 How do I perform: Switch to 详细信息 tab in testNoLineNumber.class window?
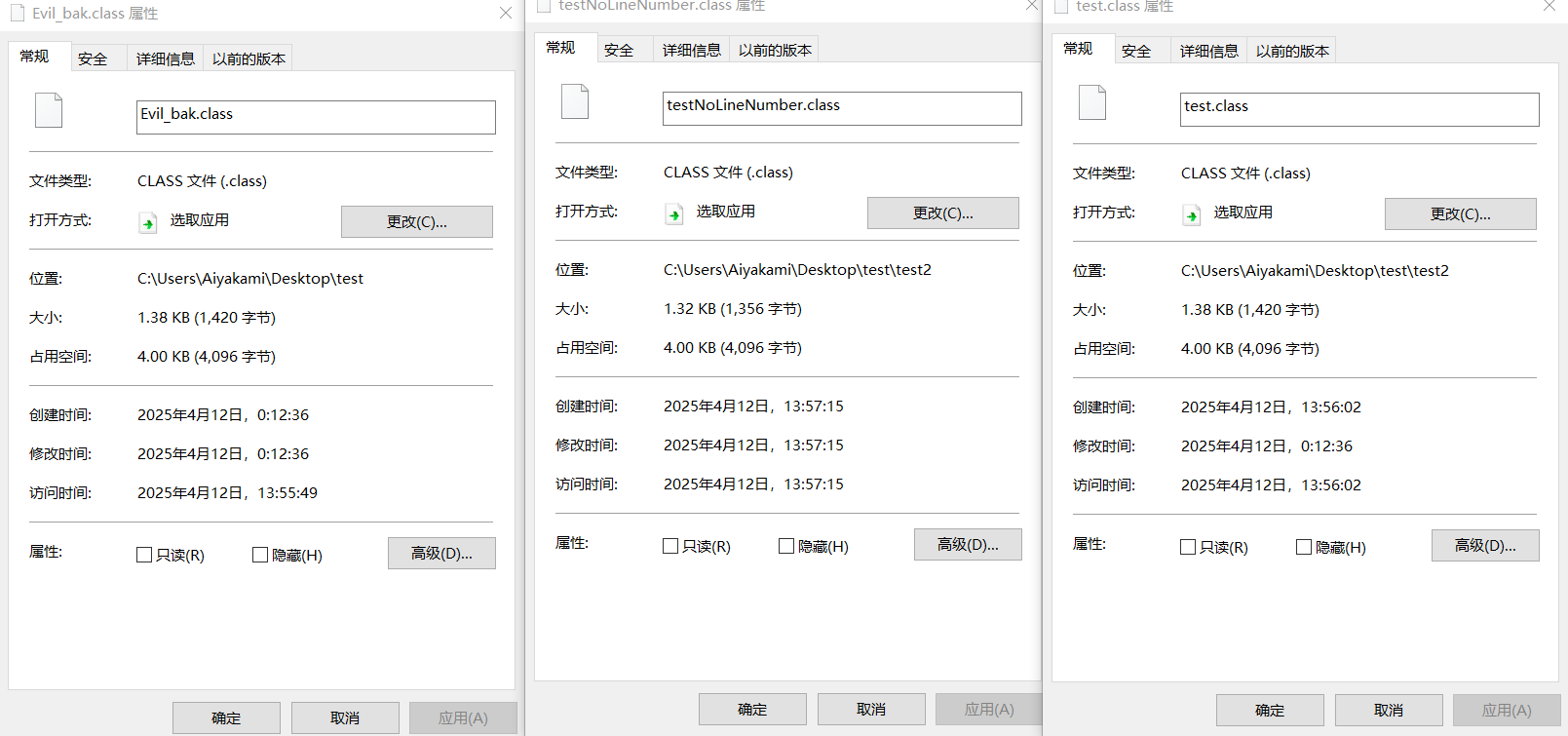point(691,50)
